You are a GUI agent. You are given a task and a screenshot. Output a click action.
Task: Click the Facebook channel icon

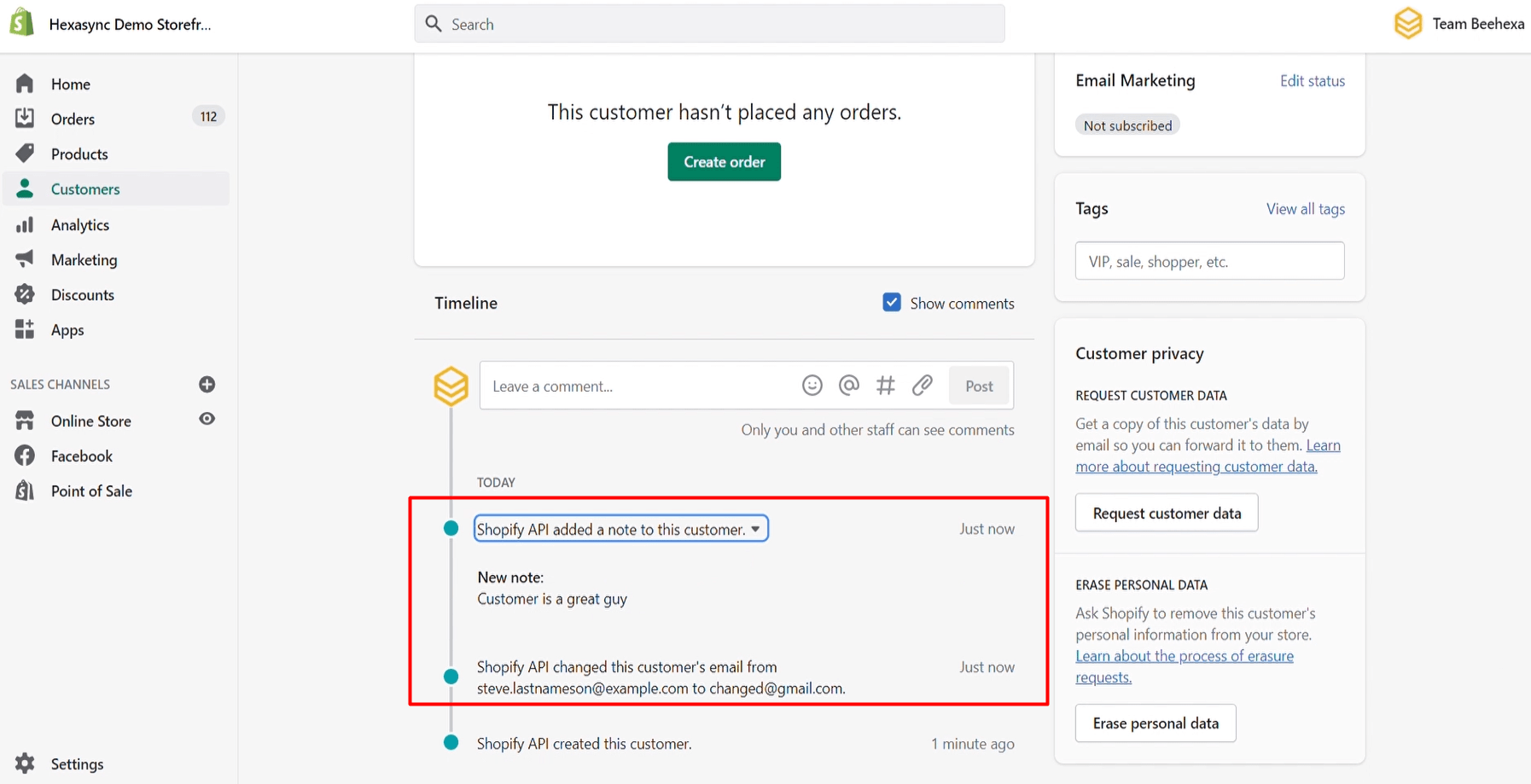tap(25, 456)
